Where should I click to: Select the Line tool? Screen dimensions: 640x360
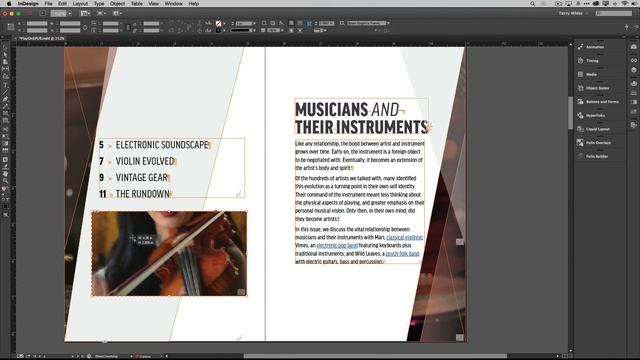tap(5, 92)
